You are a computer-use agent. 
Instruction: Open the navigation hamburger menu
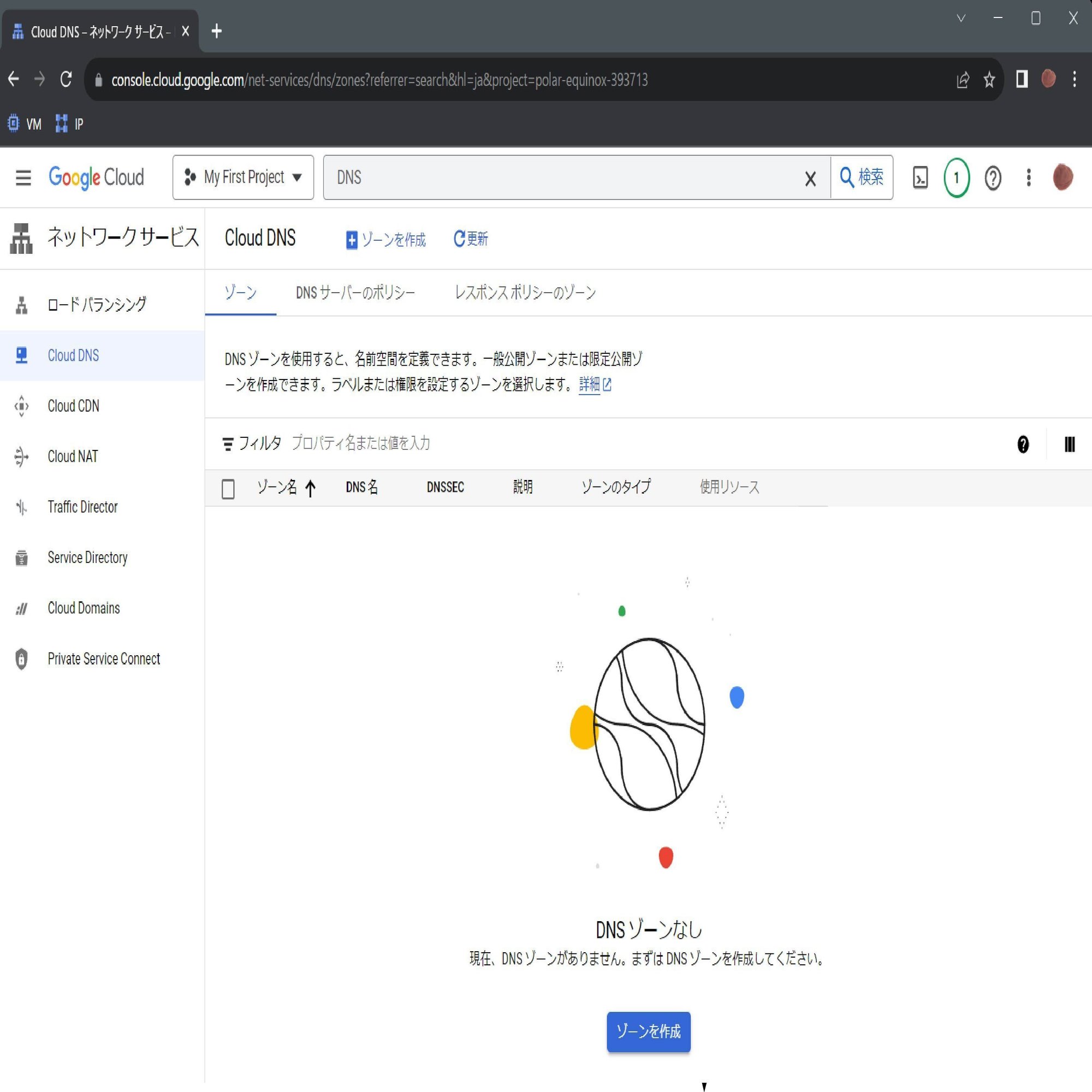click(x=22, y=177)
